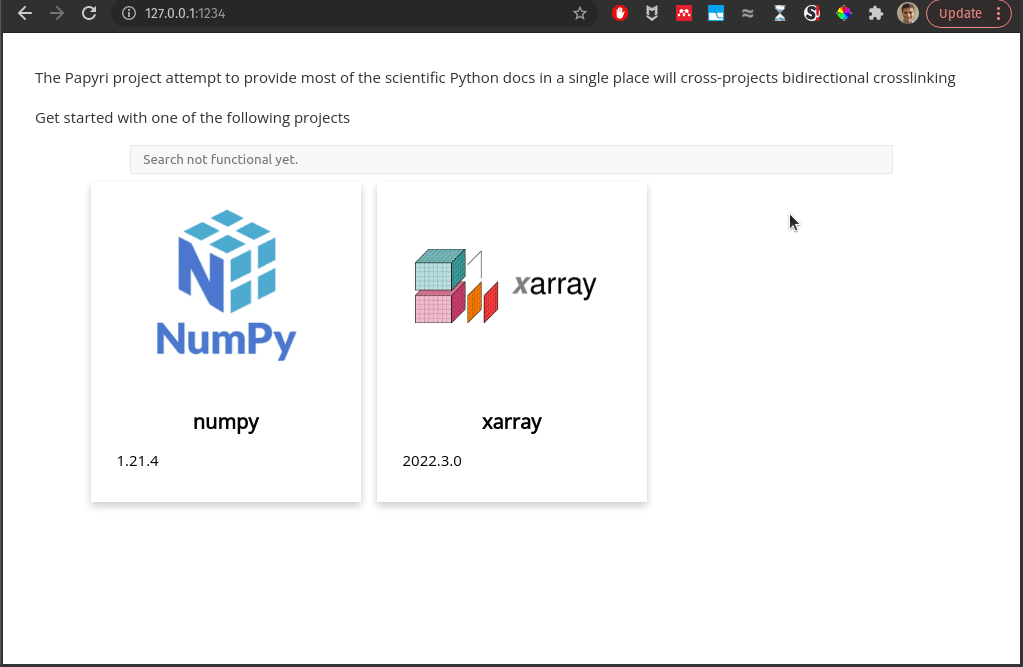Open the shield-shaped extension icon
The image size is (1023, 667).
coord(652,13)
